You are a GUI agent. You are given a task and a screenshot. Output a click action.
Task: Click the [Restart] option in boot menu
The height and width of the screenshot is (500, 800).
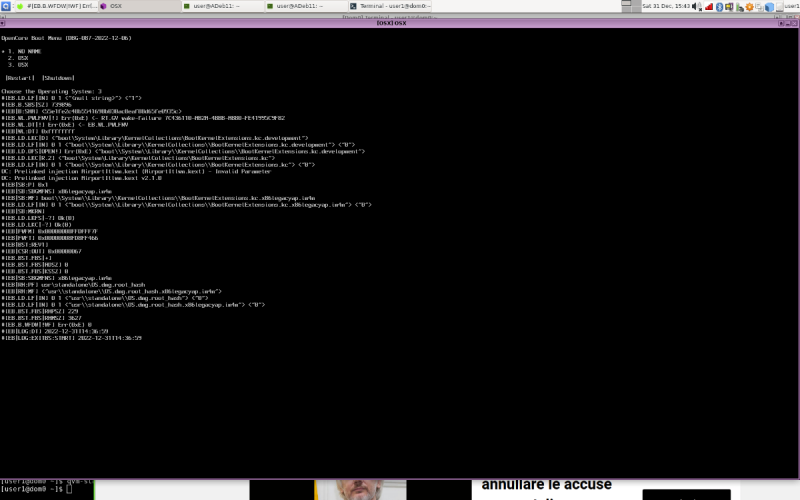click(20, 78)
